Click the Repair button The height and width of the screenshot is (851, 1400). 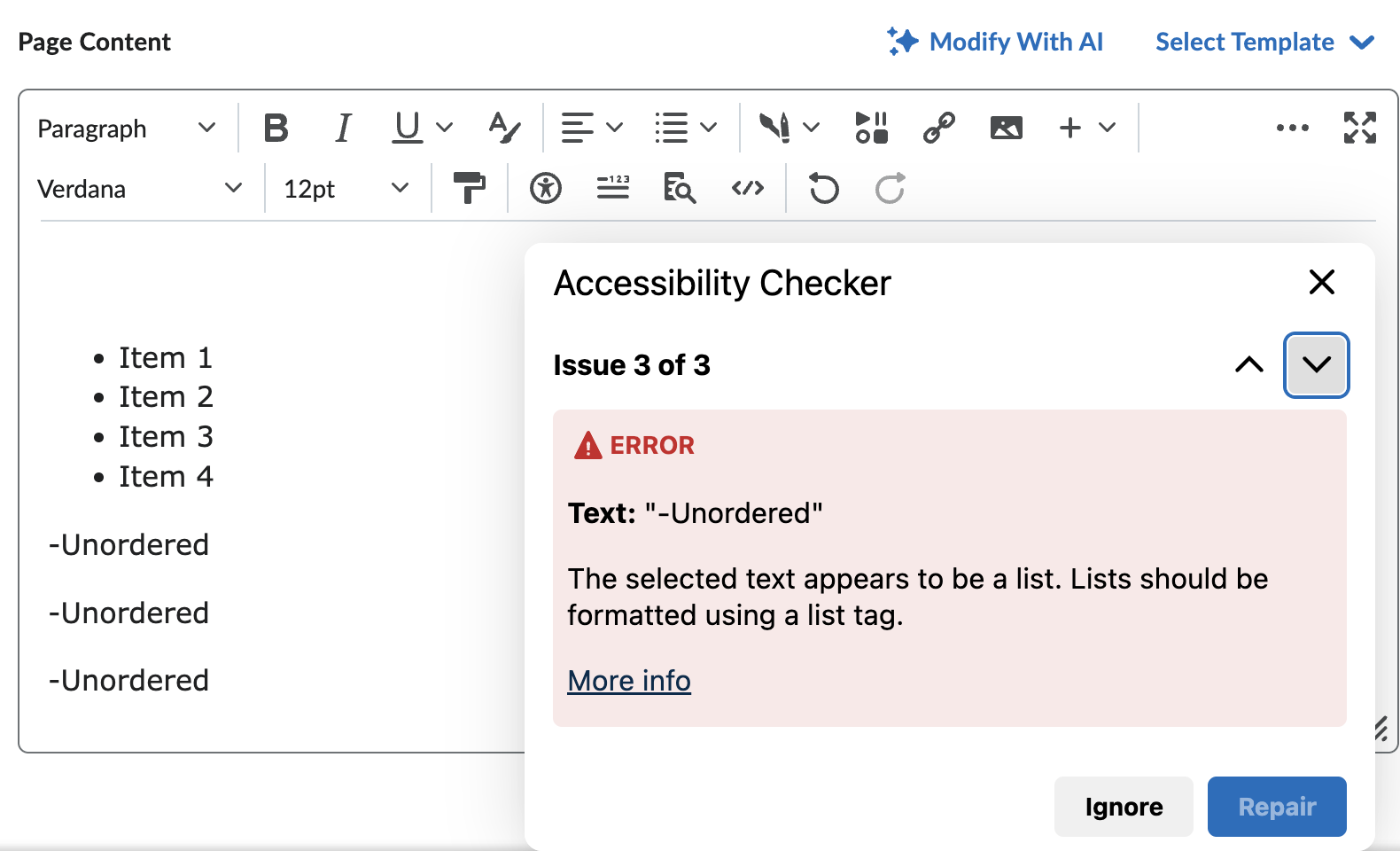(x=1277, y=807)
